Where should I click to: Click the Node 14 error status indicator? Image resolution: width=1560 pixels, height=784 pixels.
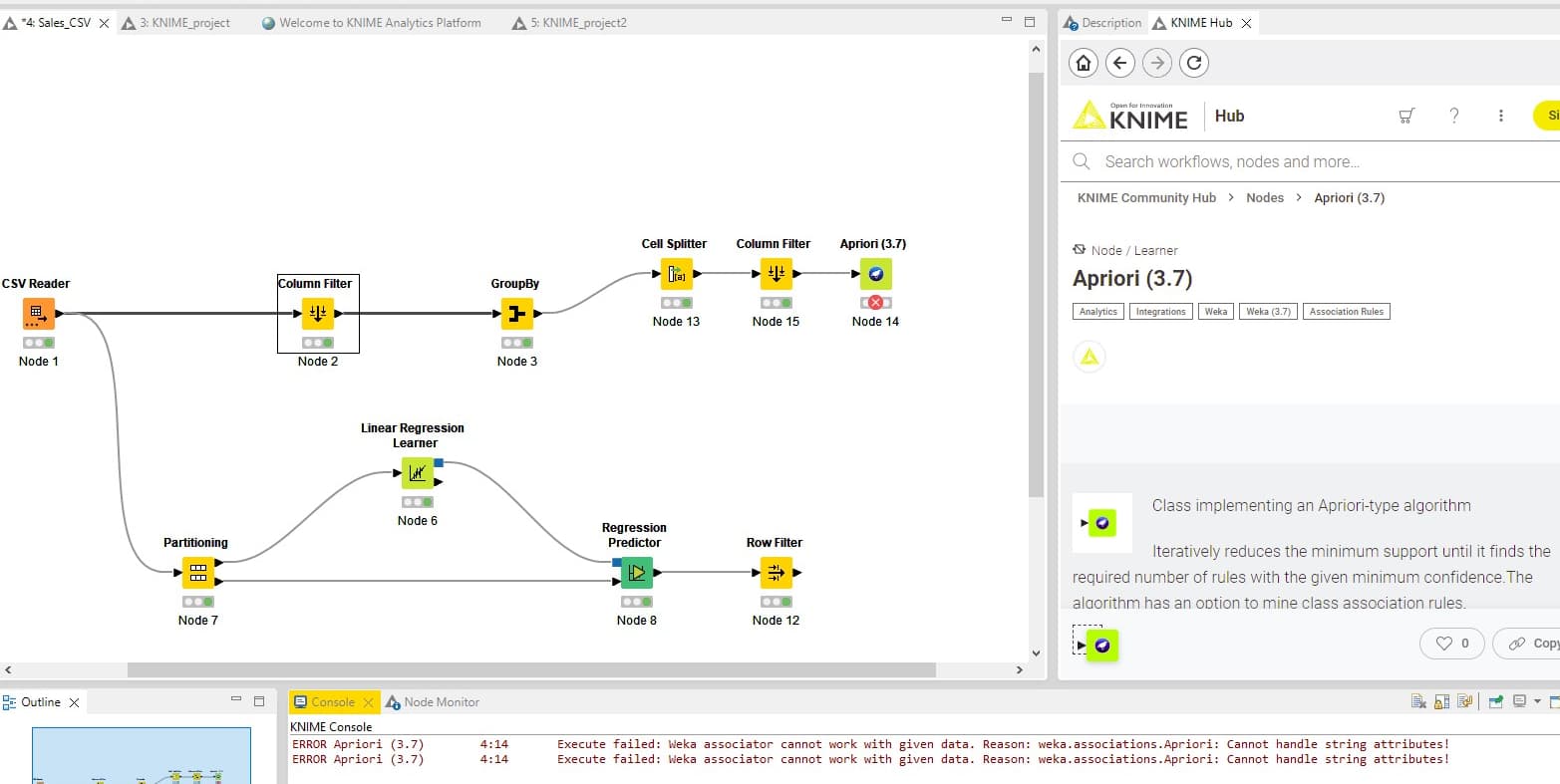[875, 302]
